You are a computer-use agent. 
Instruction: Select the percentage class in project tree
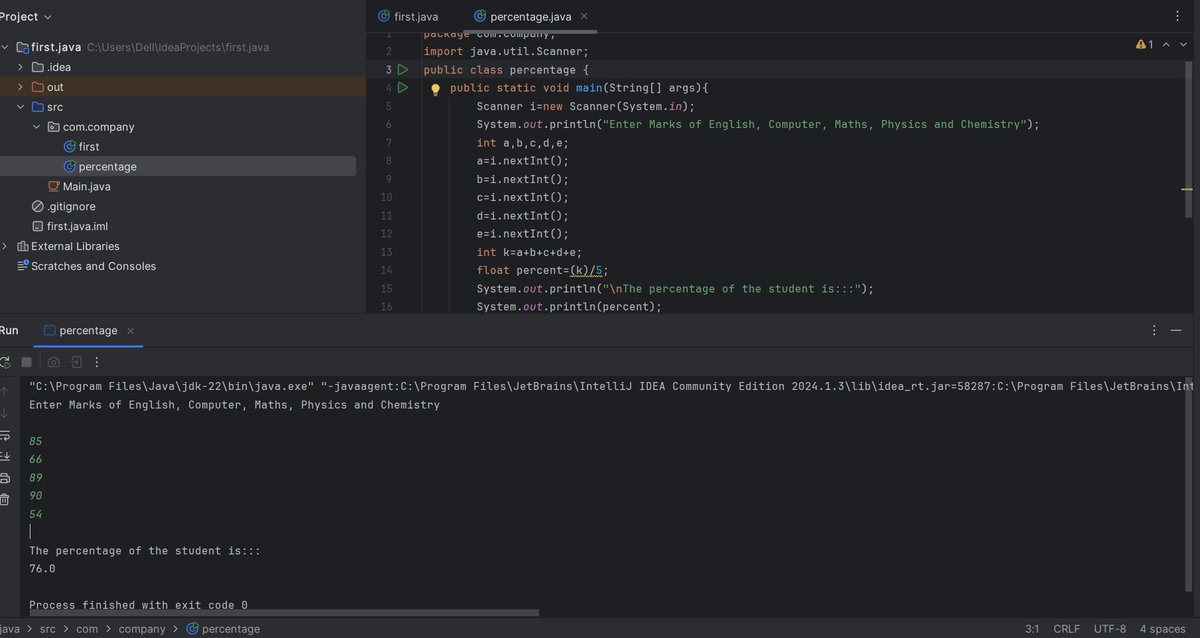pyautogui.click(x=107, y=167)
